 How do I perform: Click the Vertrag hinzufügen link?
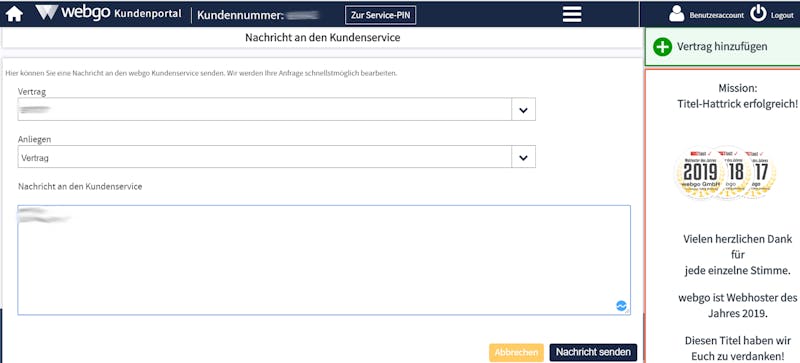pos(722,46)
